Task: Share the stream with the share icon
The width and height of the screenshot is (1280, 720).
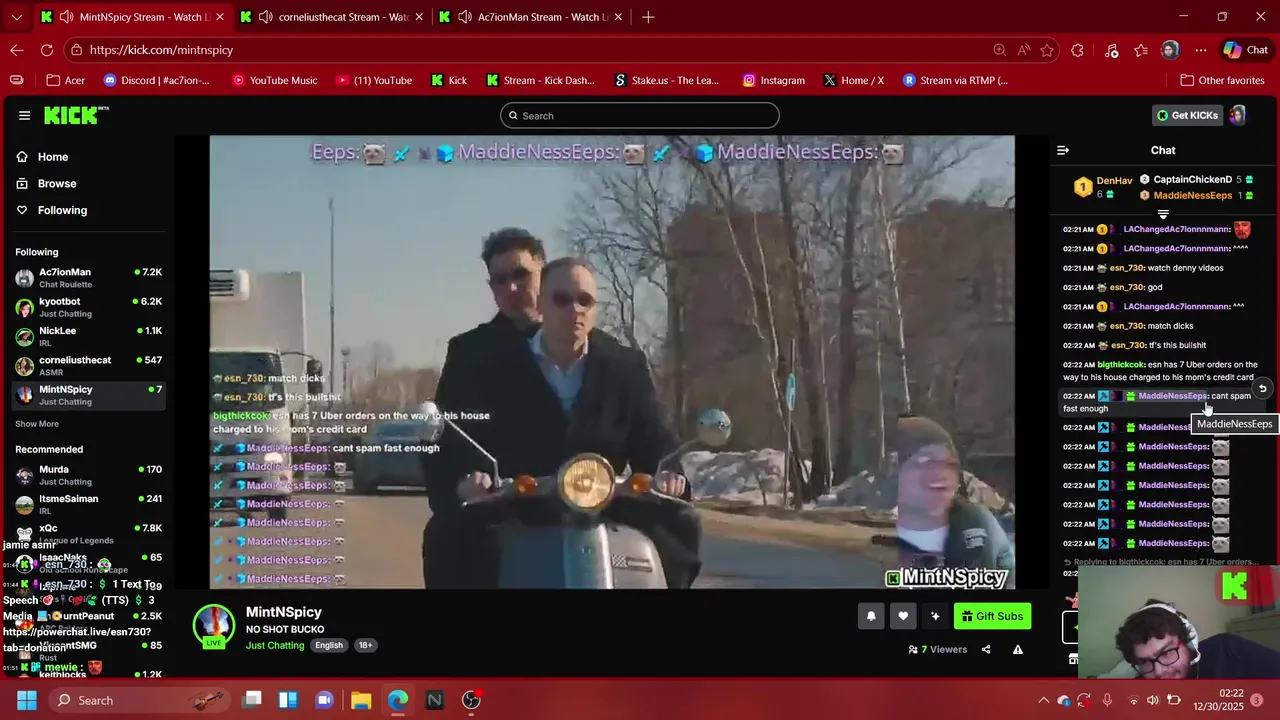Action: [986, 649]
